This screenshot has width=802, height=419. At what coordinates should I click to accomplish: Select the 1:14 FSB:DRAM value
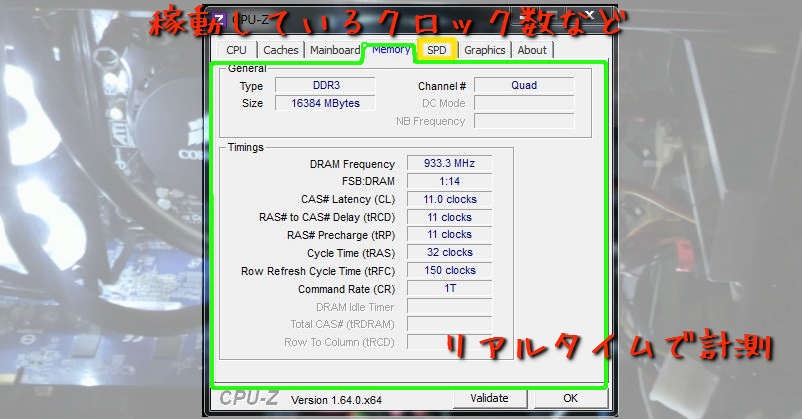pos(449,181)
